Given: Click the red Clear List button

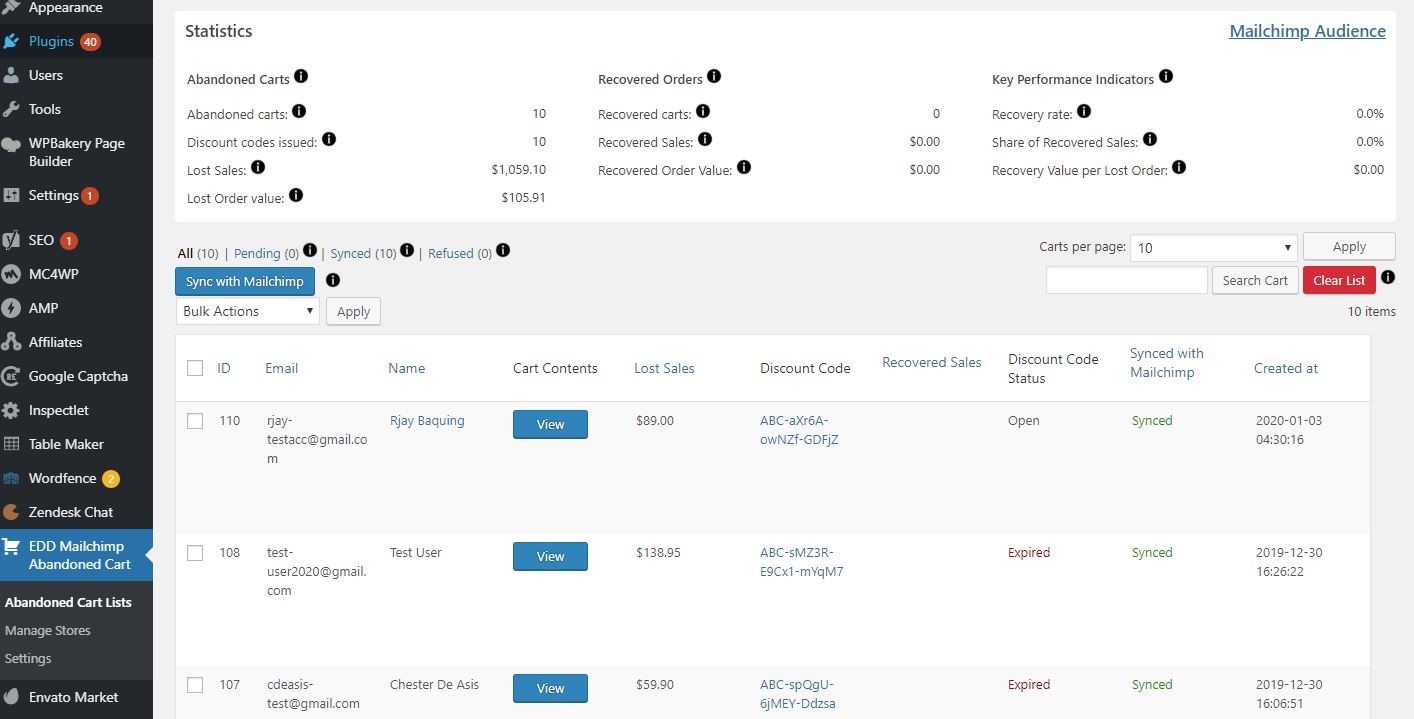Looking at the screenshot, I should tap(1339, 281).
